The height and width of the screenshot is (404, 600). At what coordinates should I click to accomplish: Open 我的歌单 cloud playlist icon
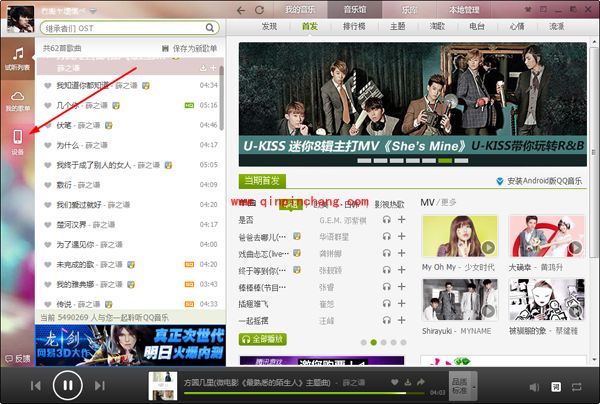pyautogui.click(x=17, y=96)
